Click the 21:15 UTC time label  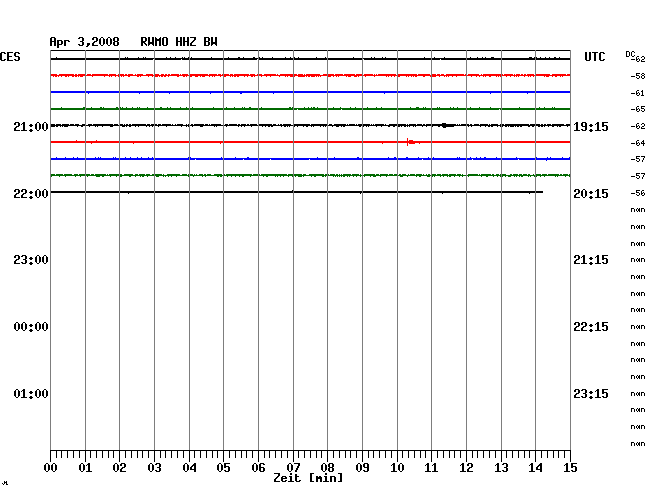click(591, 260)
